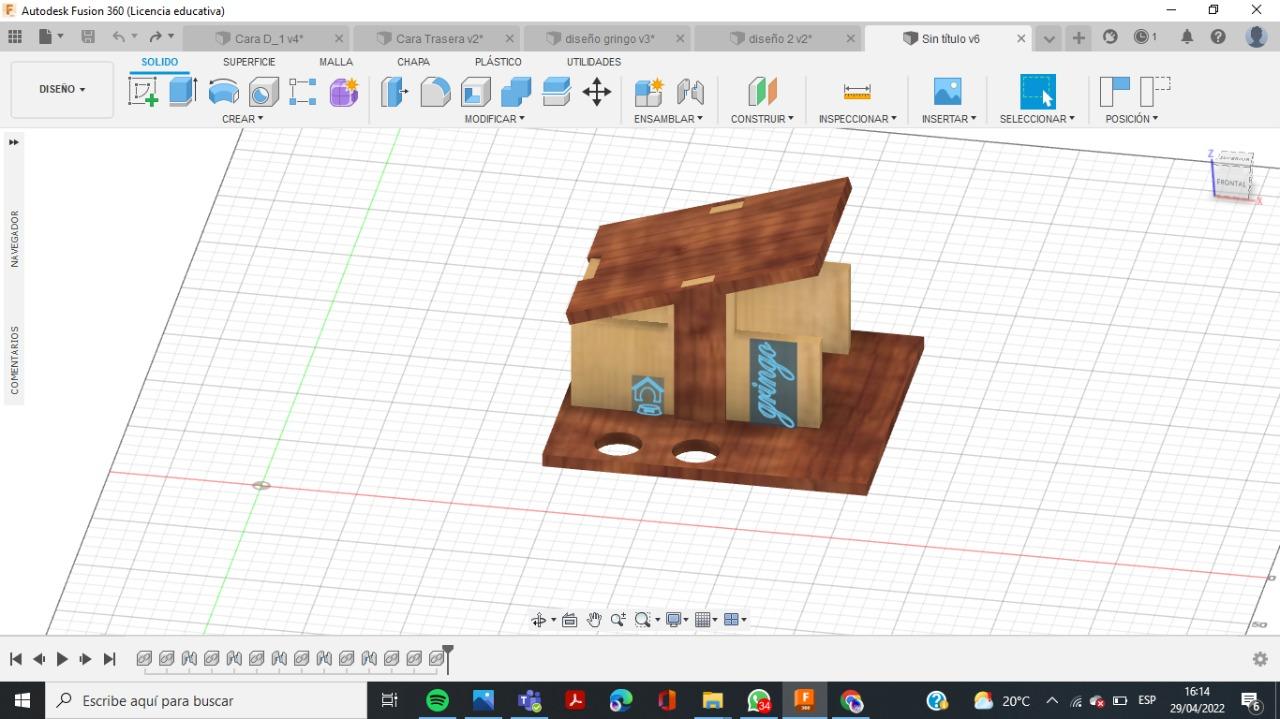Open the extensions icon in title bar
This screenshot has width=1280, height=719.
coord(1110,37)
